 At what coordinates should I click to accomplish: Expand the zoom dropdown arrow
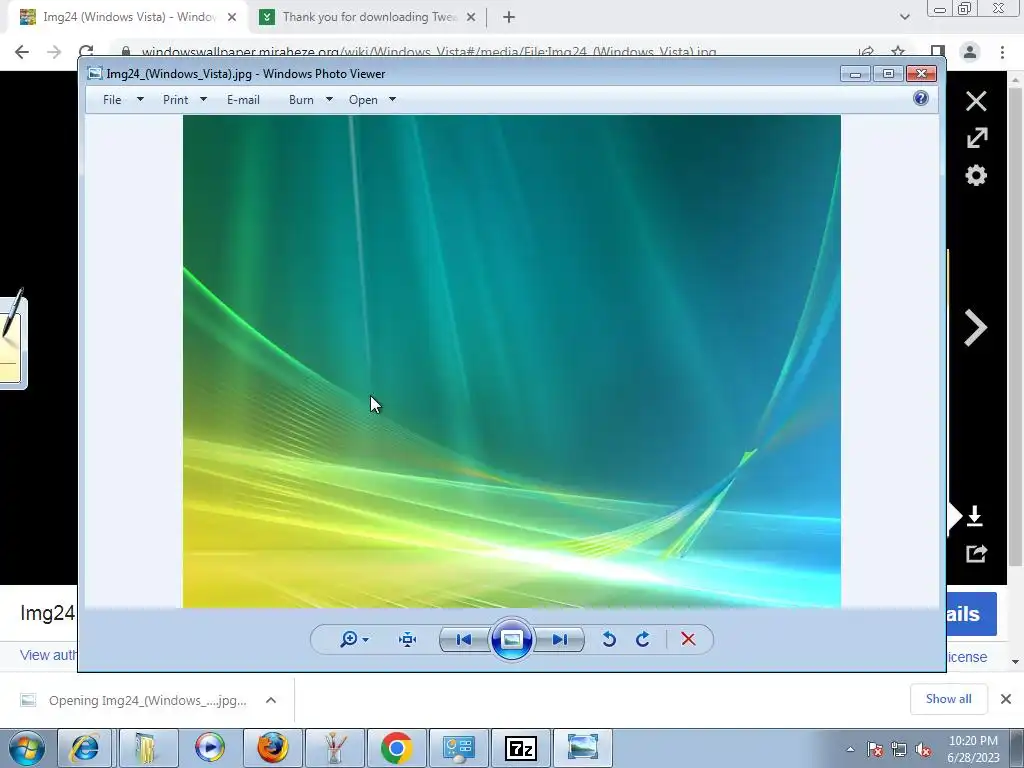366,640
